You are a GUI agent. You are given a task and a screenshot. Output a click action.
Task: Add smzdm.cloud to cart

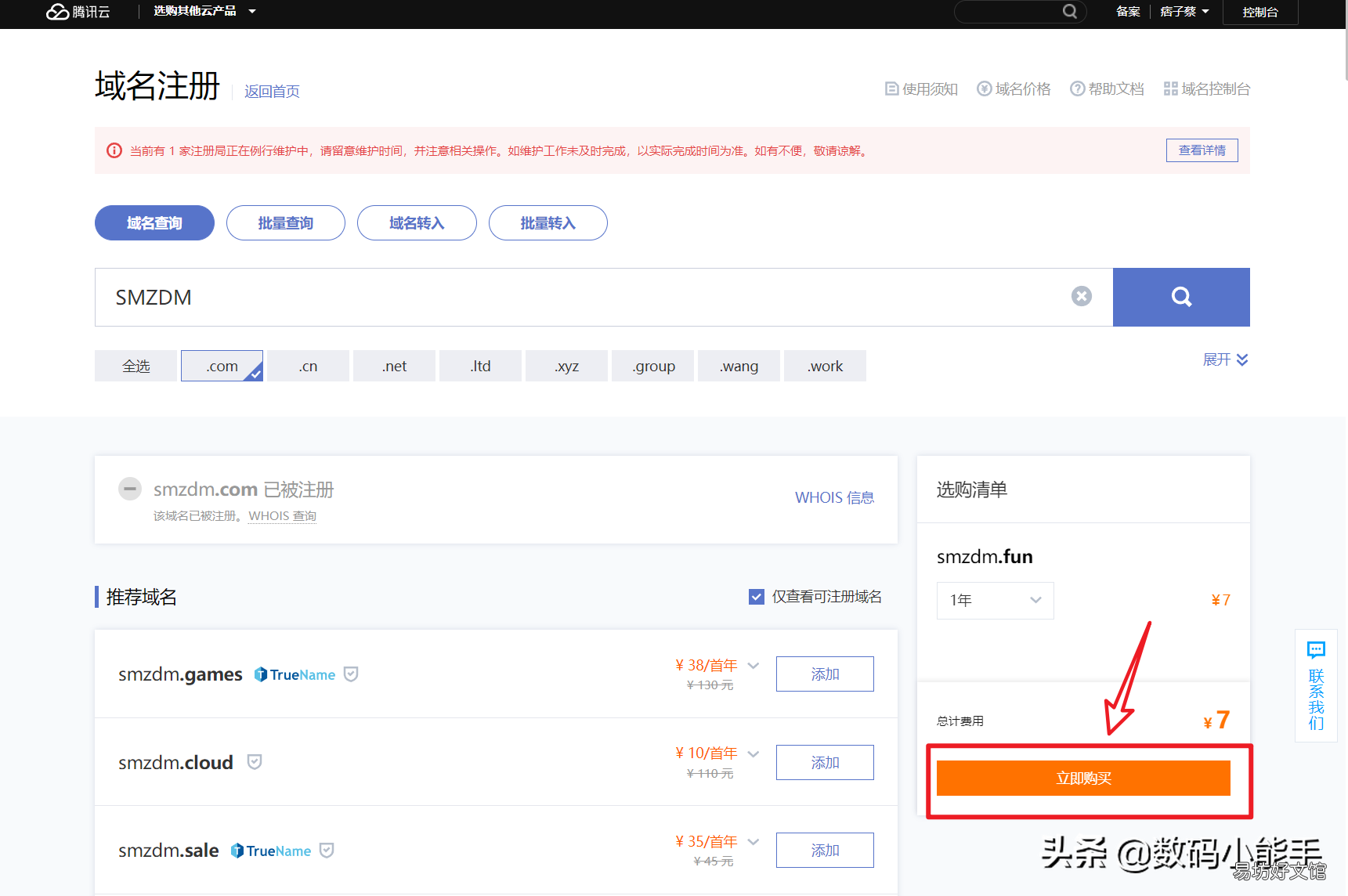click(825, 762)
